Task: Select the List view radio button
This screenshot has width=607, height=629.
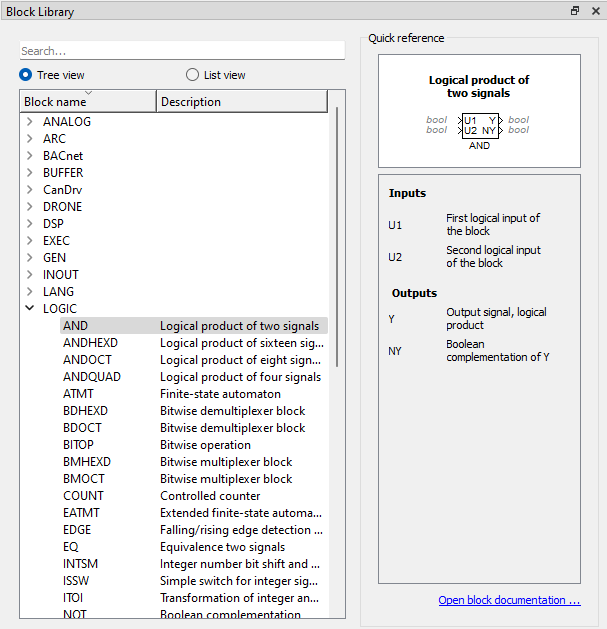Action: 192,75
